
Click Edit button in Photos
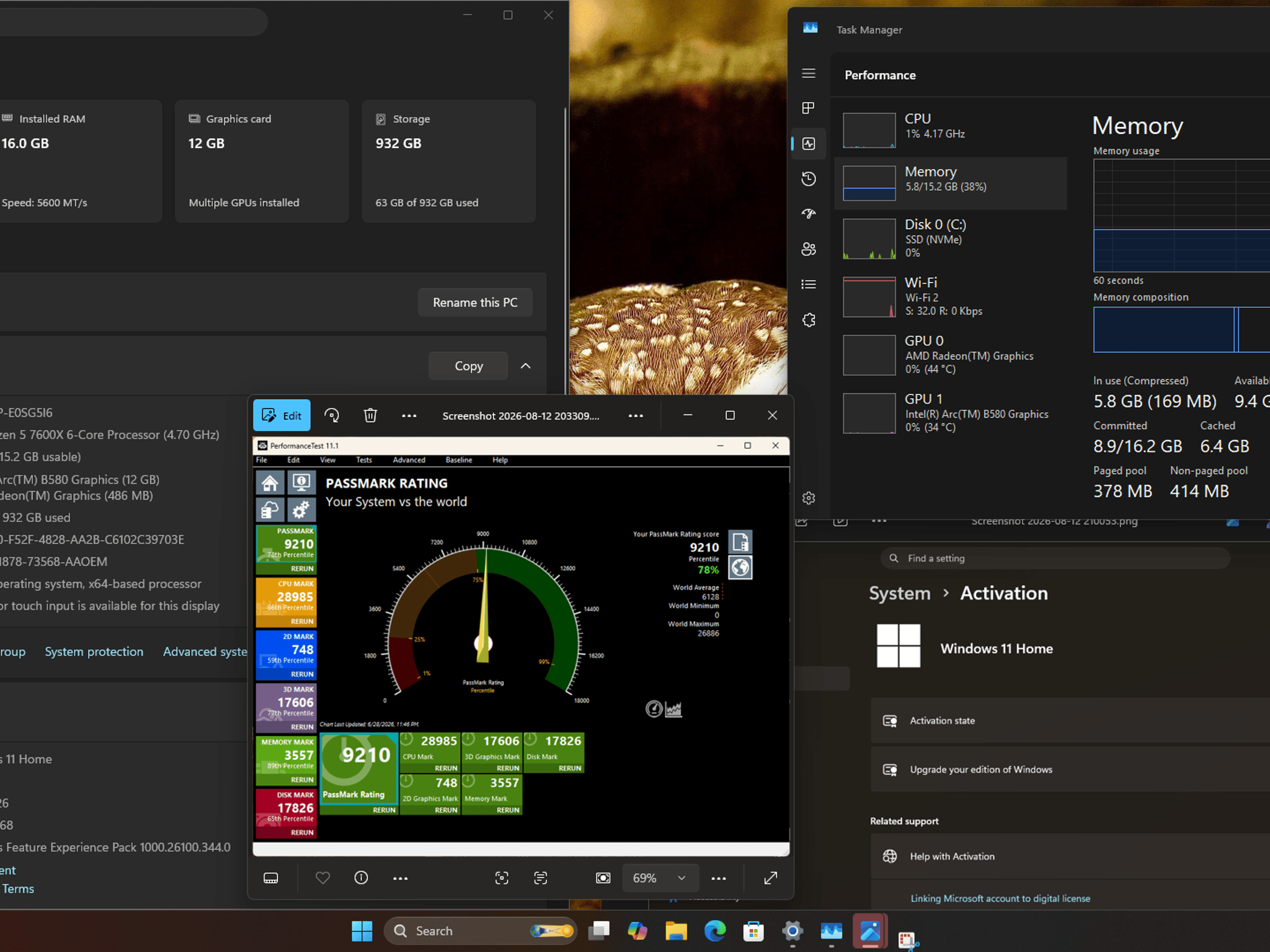click(x=282, y=415)
